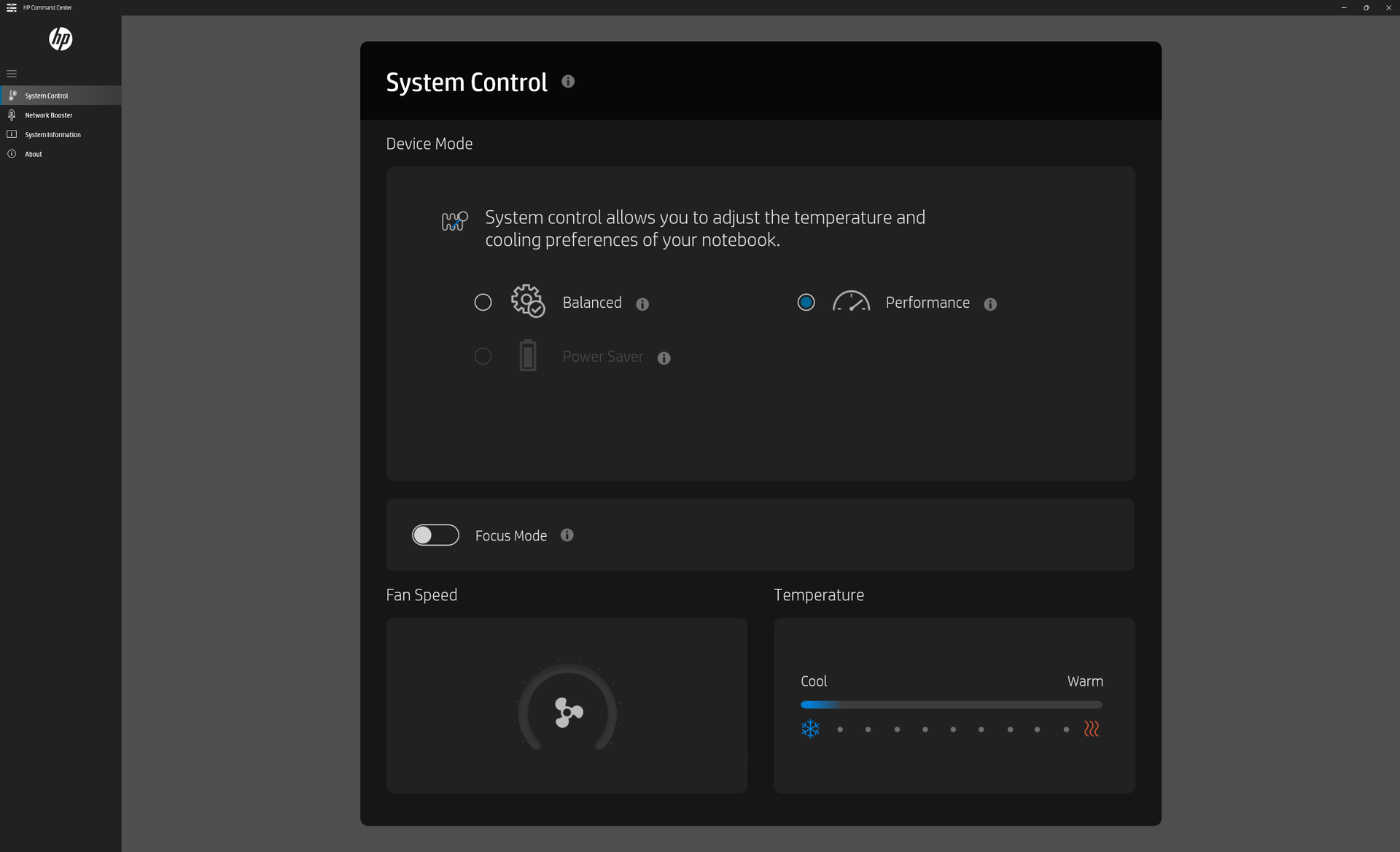Click the HP logo in sidebar
Image resolution: width=1400 pixels, height=852 pixels.
61,39
